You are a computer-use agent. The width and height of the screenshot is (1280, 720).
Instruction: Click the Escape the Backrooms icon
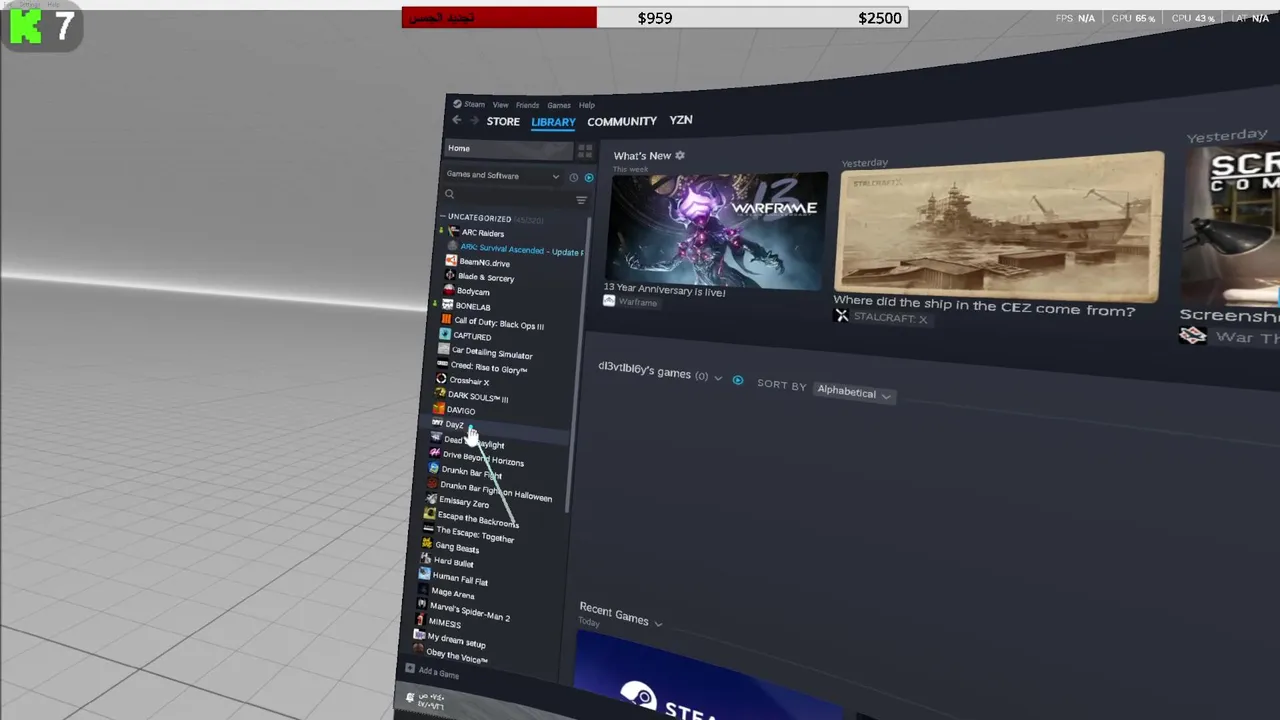430,513
